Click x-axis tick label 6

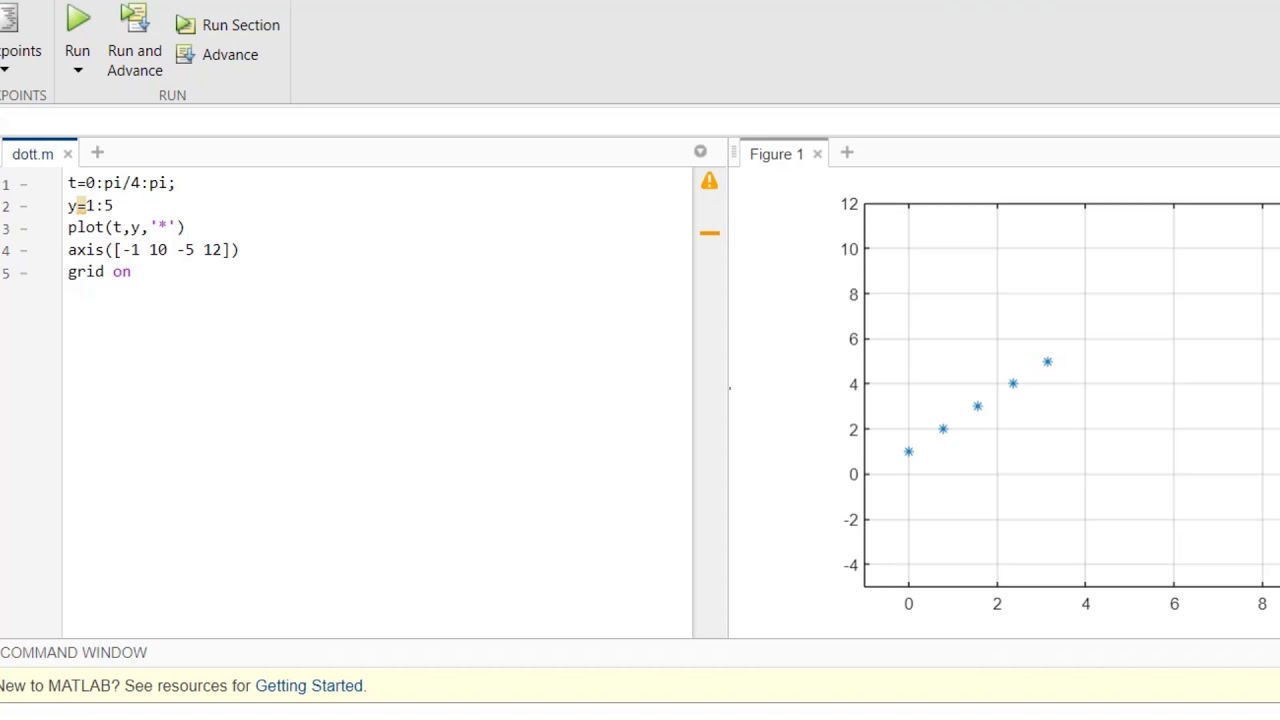1174,604
